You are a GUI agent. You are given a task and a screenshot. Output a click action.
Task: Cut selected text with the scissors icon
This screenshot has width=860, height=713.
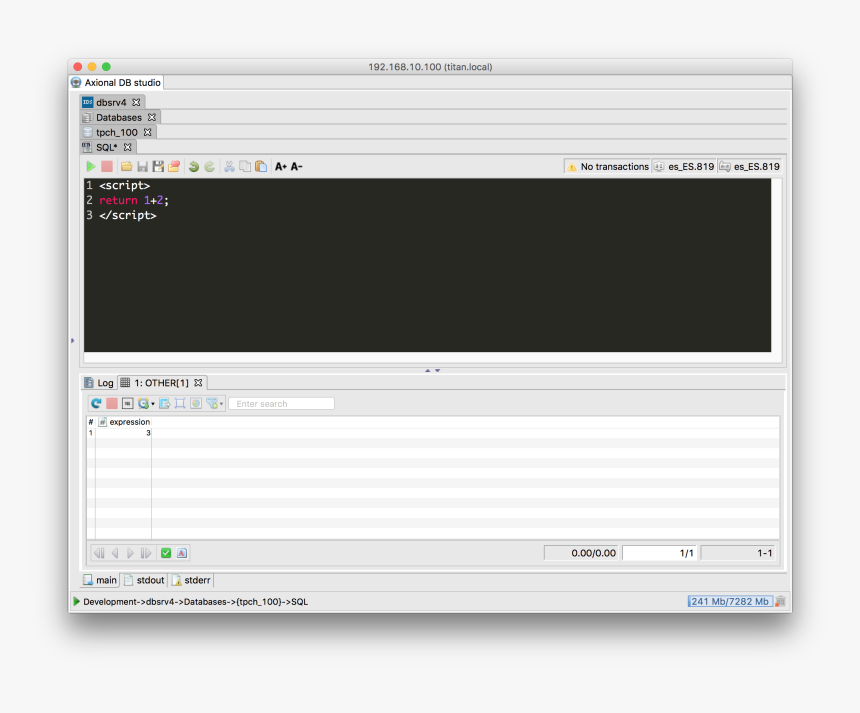click(x=229, y=167)
